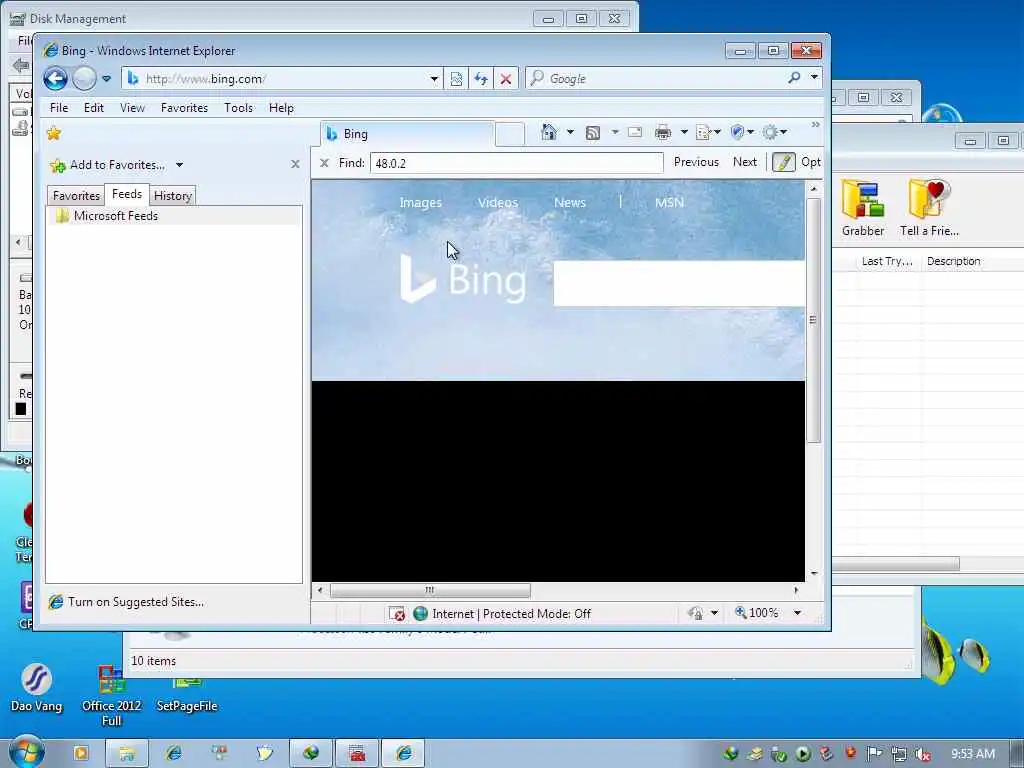Image resolution: width=1024 pixels, height=768 pixels.
Task: Open the 100% zoom level dropdown
Action: tap(797, 613)
